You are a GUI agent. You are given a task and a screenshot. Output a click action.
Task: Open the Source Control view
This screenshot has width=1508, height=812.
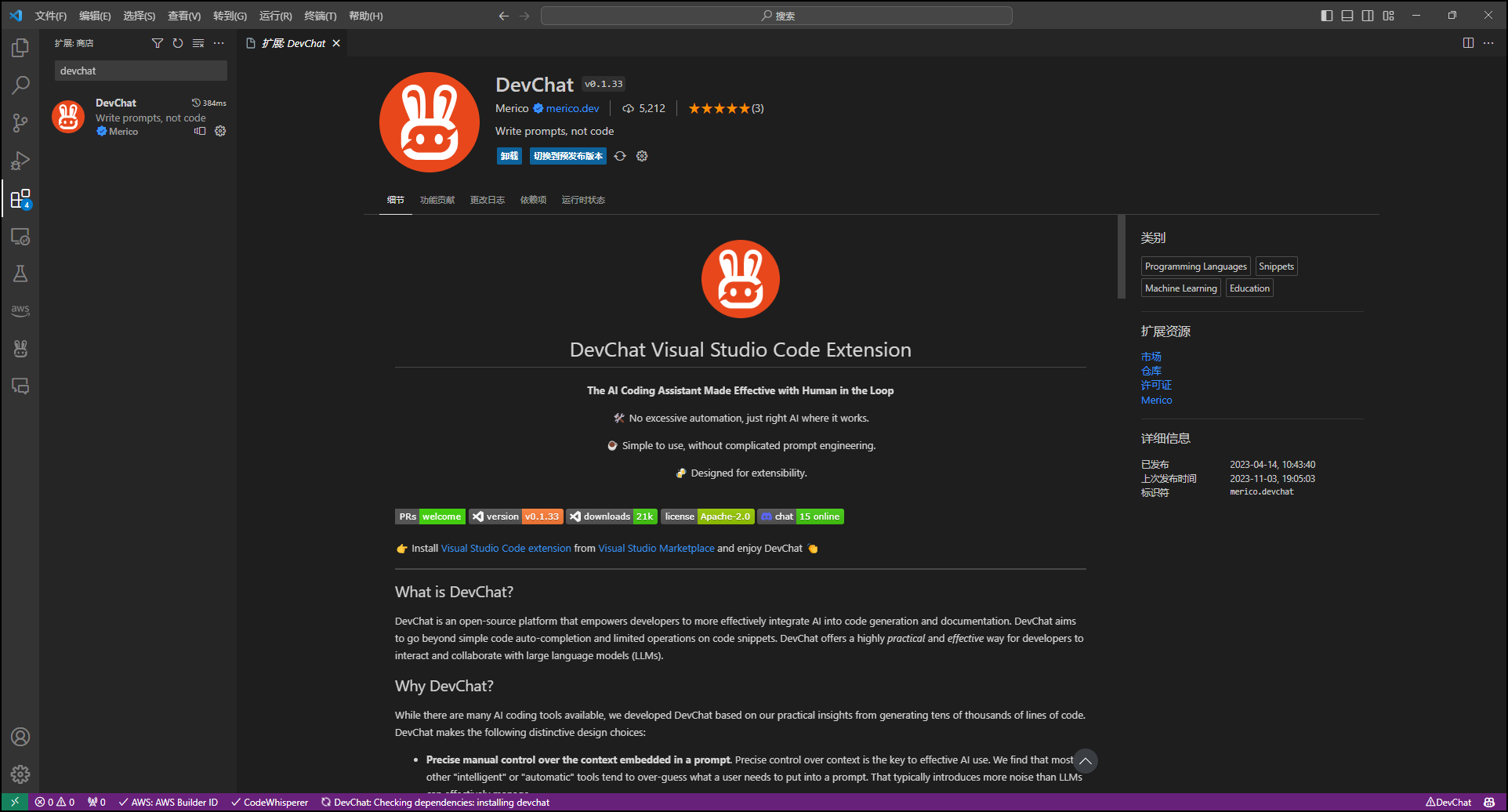click(20, 122)
